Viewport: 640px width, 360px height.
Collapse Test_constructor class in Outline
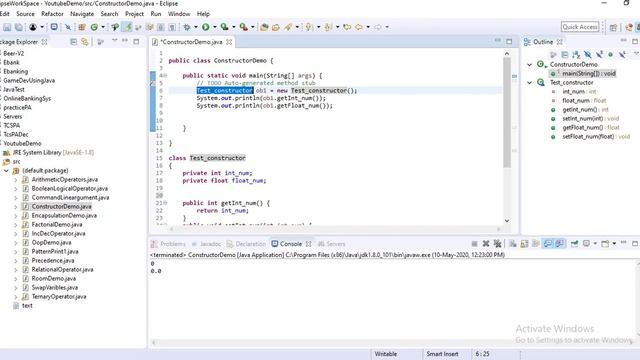[x=530, y=82]
